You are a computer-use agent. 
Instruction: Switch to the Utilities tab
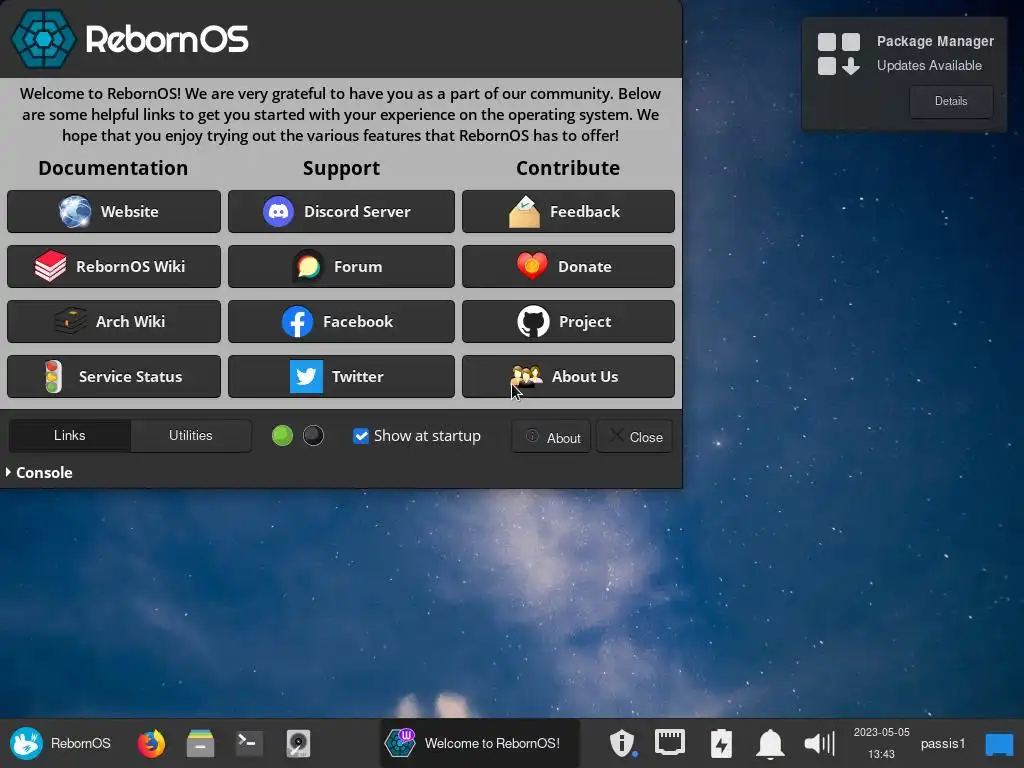(191, 436)
